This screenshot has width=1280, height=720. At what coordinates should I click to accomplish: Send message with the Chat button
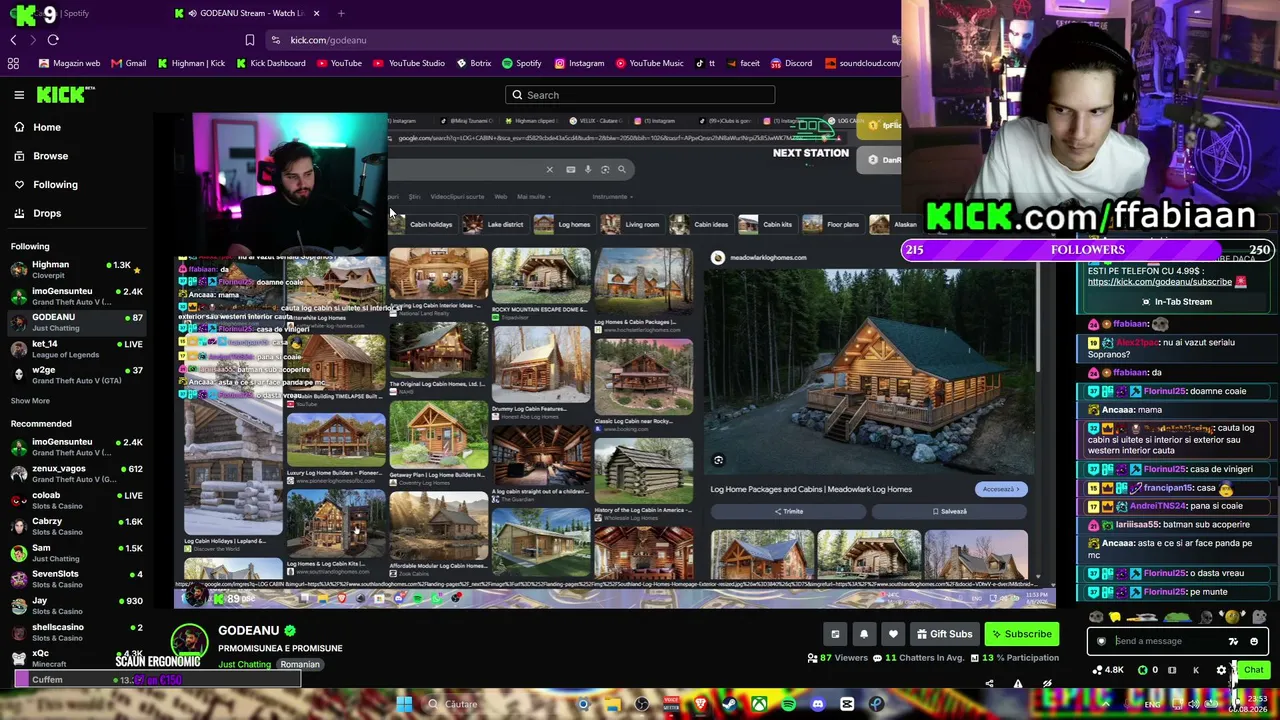tap(1253, 670)
